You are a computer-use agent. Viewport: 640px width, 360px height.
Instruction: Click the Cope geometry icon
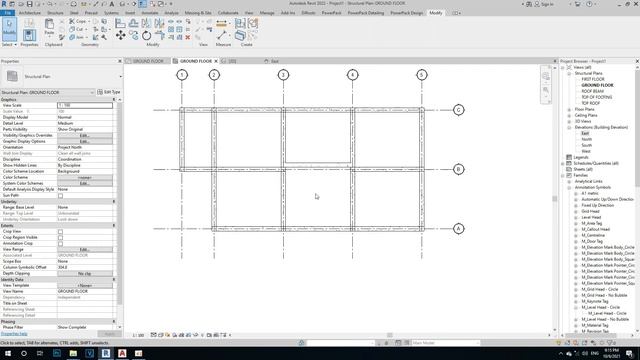pyautogui.click(x=72, y=21)
